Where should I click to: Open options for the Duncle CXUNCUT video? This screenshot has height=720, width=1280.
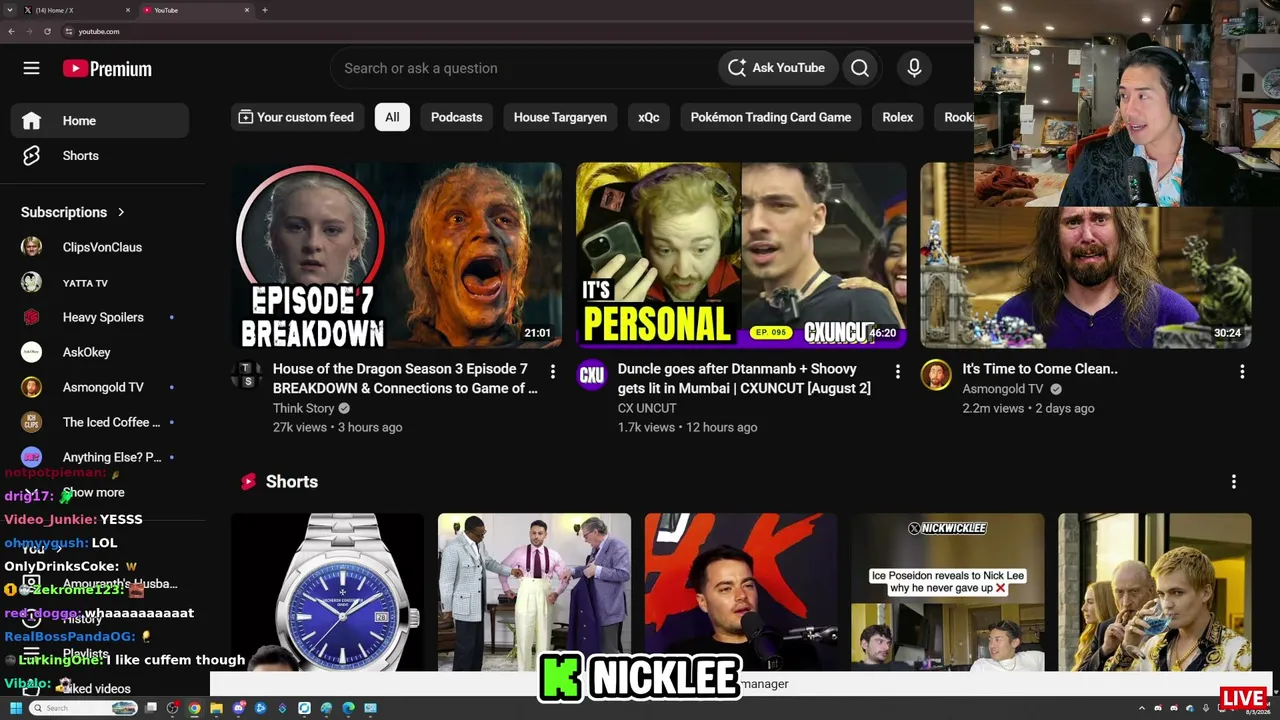[x=897, y=372]
